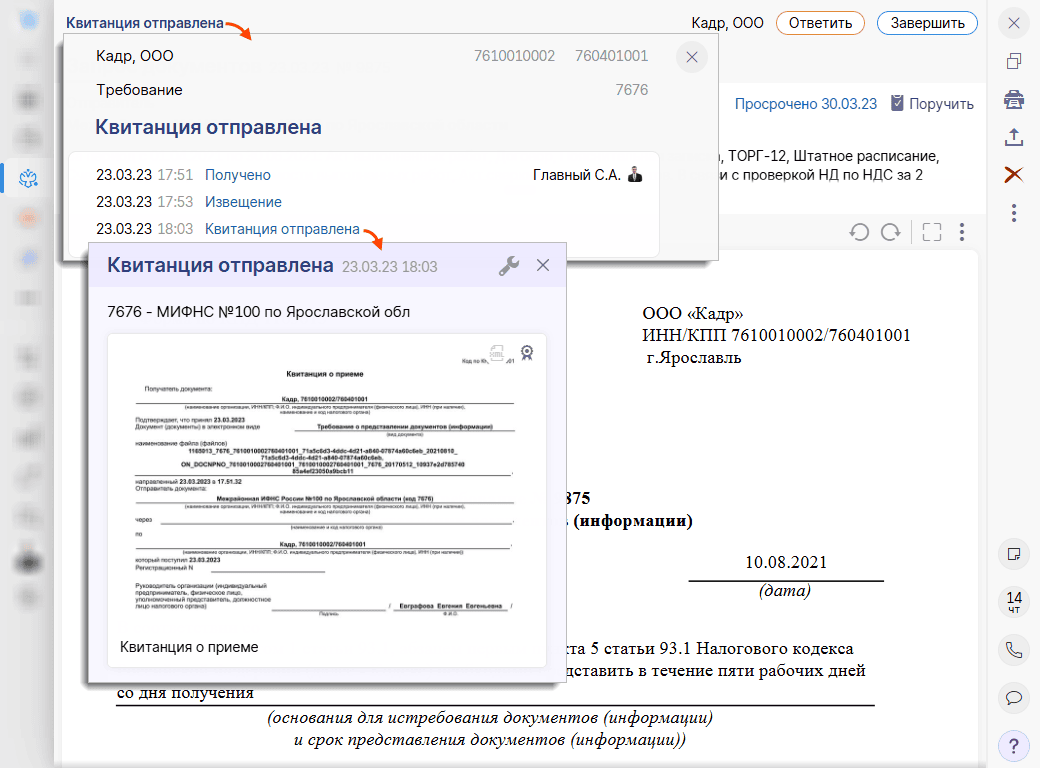The image size is (1040, 768).
Task: Click the signature certificate ribbon icon
Action: (527, 352)
